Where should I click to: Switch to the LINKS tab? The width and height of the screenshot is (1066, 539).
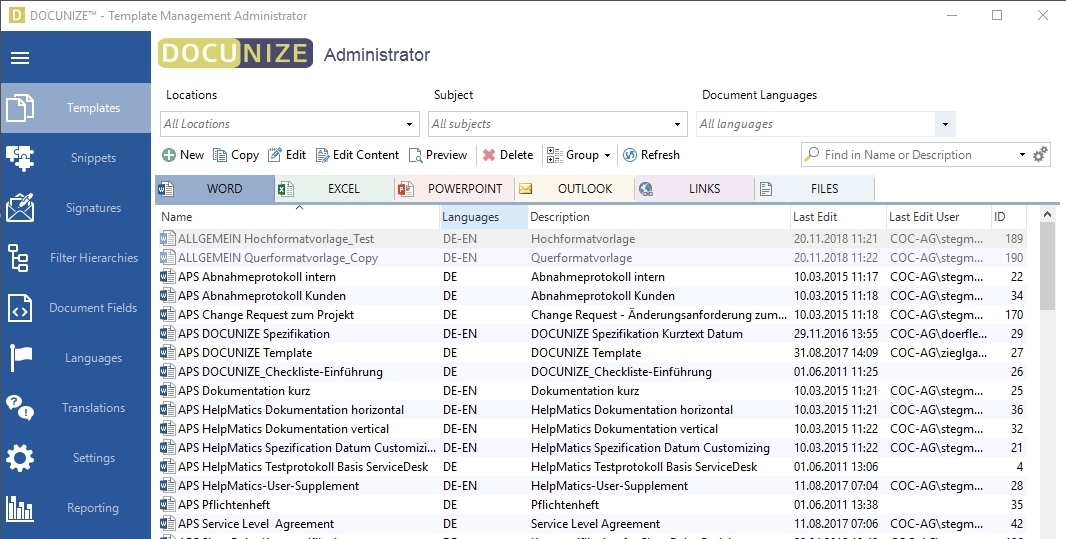(x=694, y=189)
